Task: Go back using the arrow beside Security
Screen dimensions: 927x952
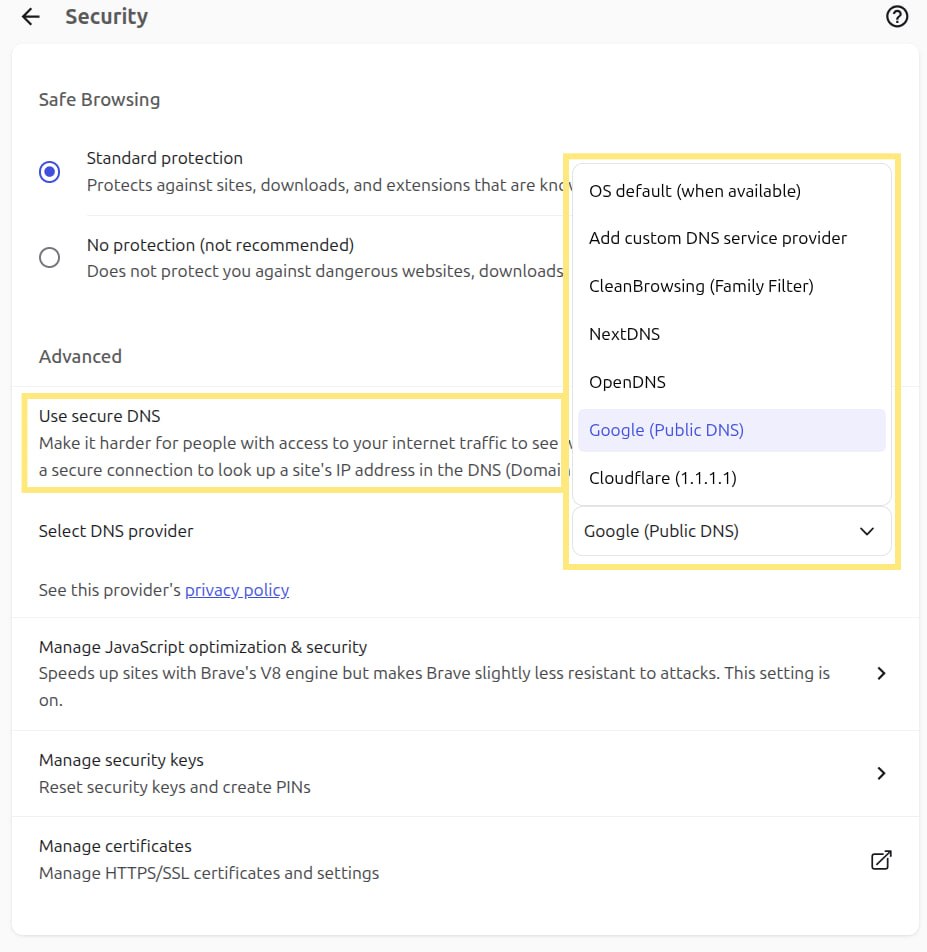Action: [x=30, y=17]
